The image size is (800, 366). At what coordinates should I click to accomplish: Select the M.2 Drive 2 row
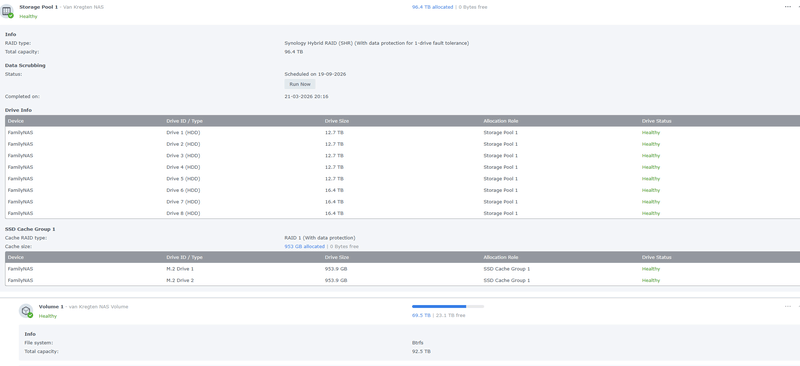click(x=403, y=280)
